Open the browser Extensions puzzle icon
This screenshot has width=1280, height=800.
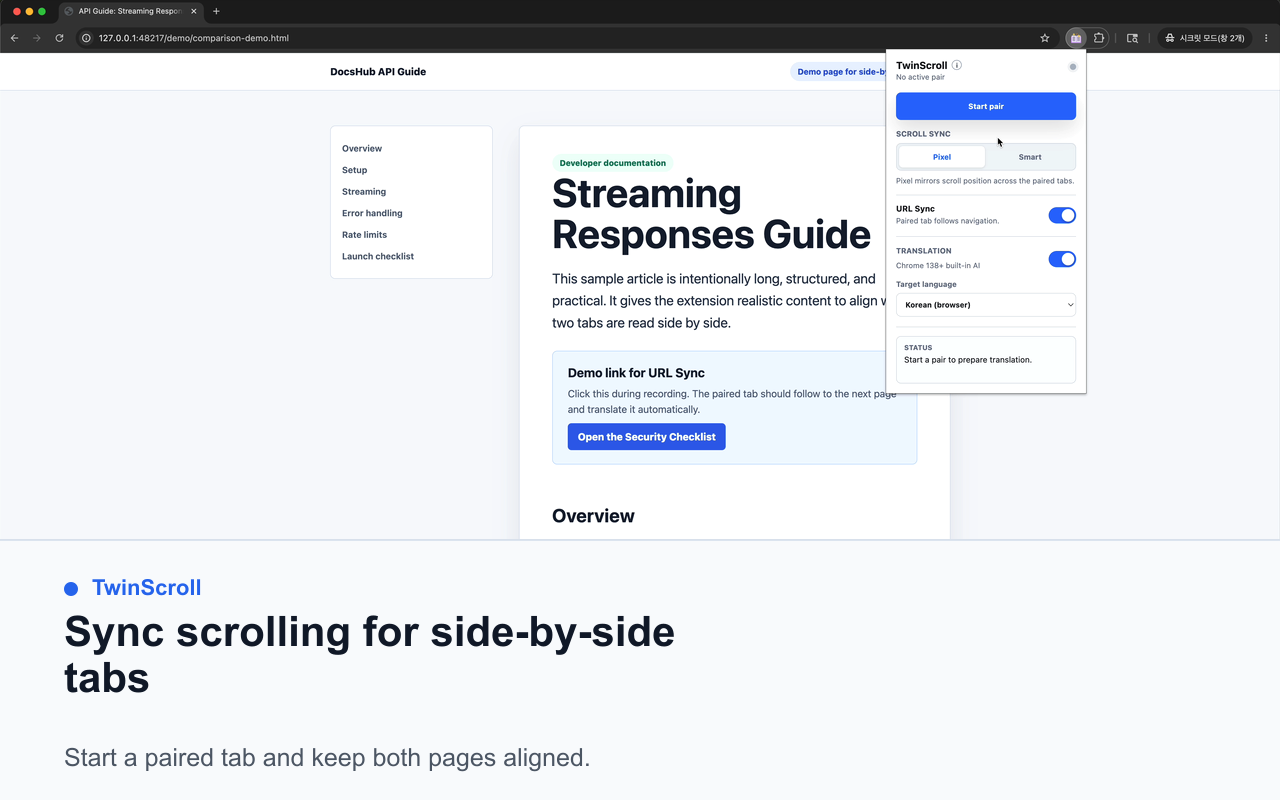pyautogui.click(x=1099, y=38)
